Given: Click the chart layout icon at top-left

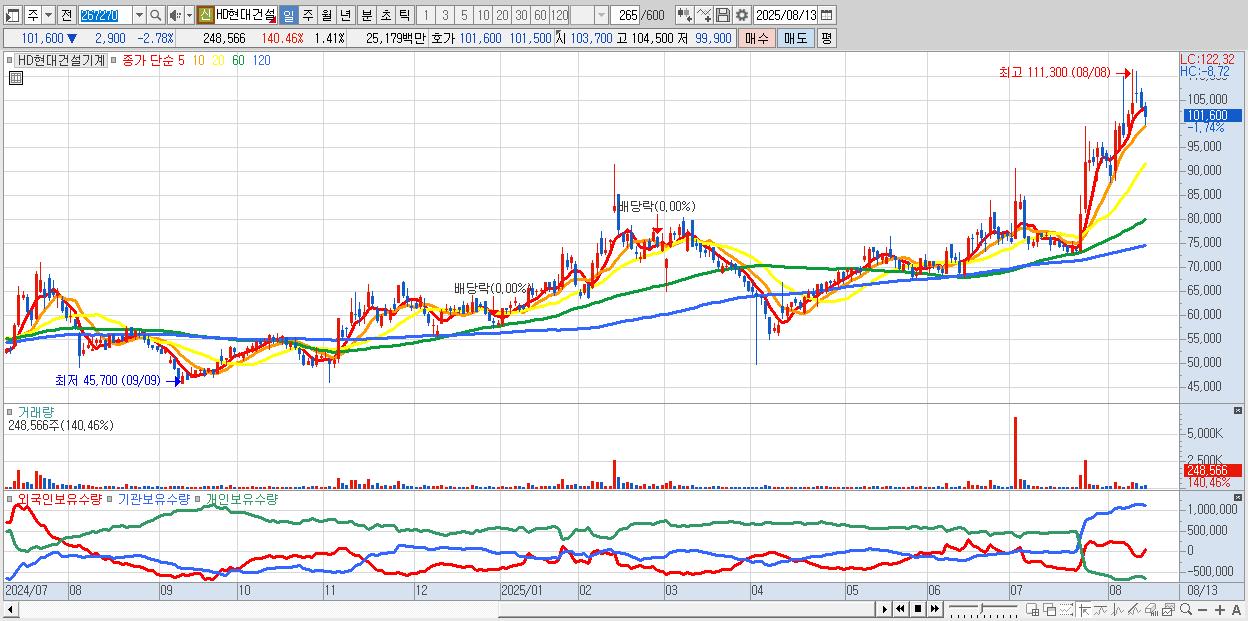Looking at the screenshot, I should [x=12, y=15].
